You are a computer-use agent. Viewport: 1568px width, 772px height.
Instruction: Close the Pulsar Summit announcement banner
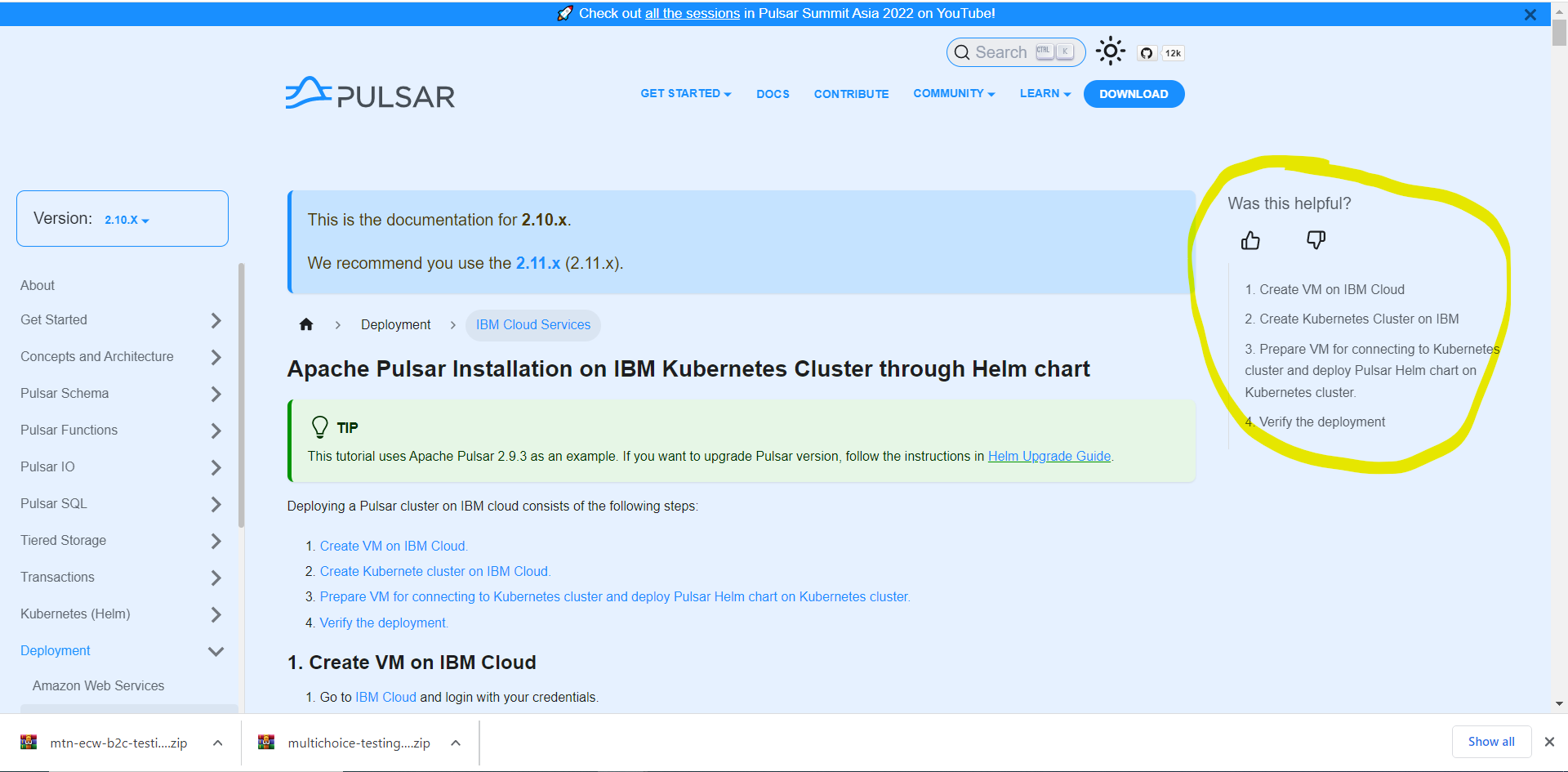tap(1530, 15)
